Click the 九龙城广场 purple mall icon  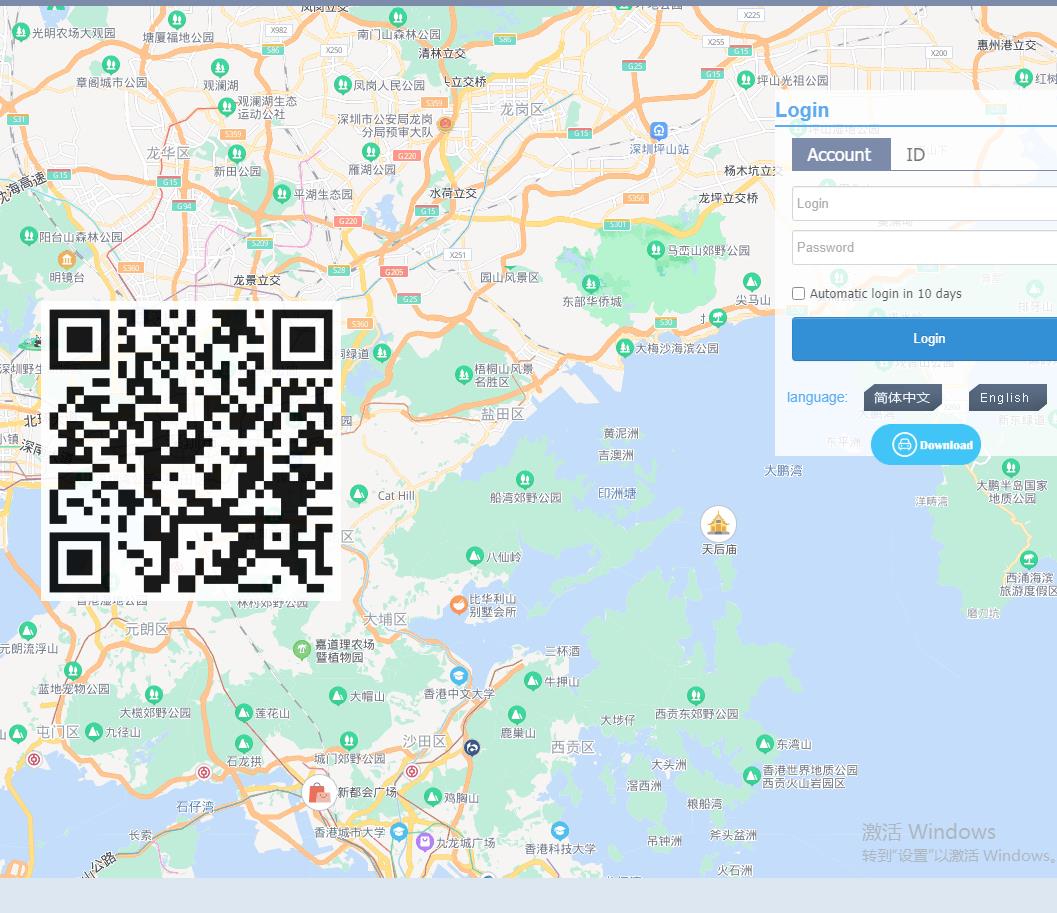[424, 842]
